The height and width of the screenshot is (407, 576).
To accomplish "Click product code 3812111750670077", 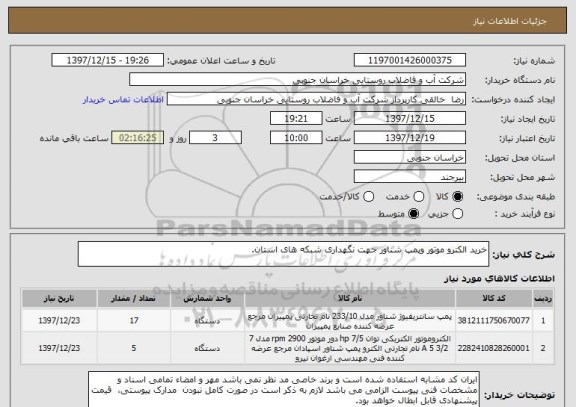I will pos(494,321).
